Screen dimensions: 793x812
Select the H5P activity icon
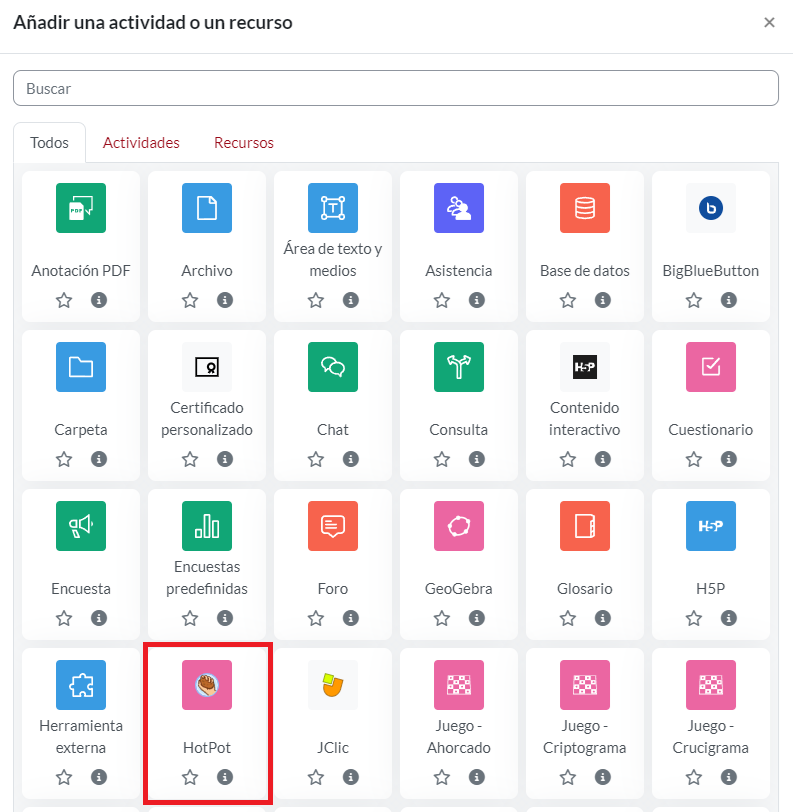(x=711, y=526)
